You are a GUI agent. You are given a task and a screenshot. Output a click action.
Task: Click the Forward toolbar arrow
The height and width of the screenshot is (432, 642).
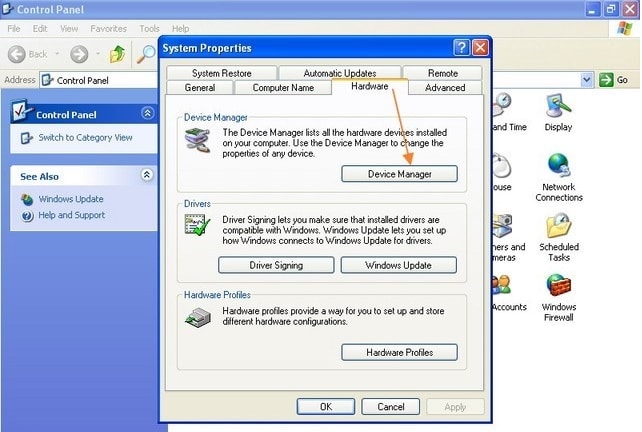point(79,54)
